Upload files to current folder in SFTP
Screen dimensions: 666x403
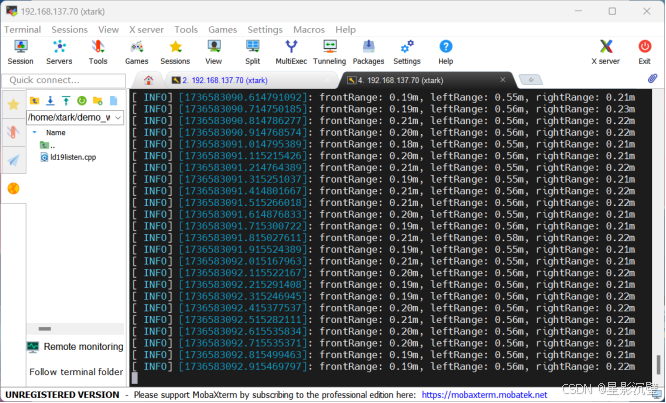[x=66, y=101]
